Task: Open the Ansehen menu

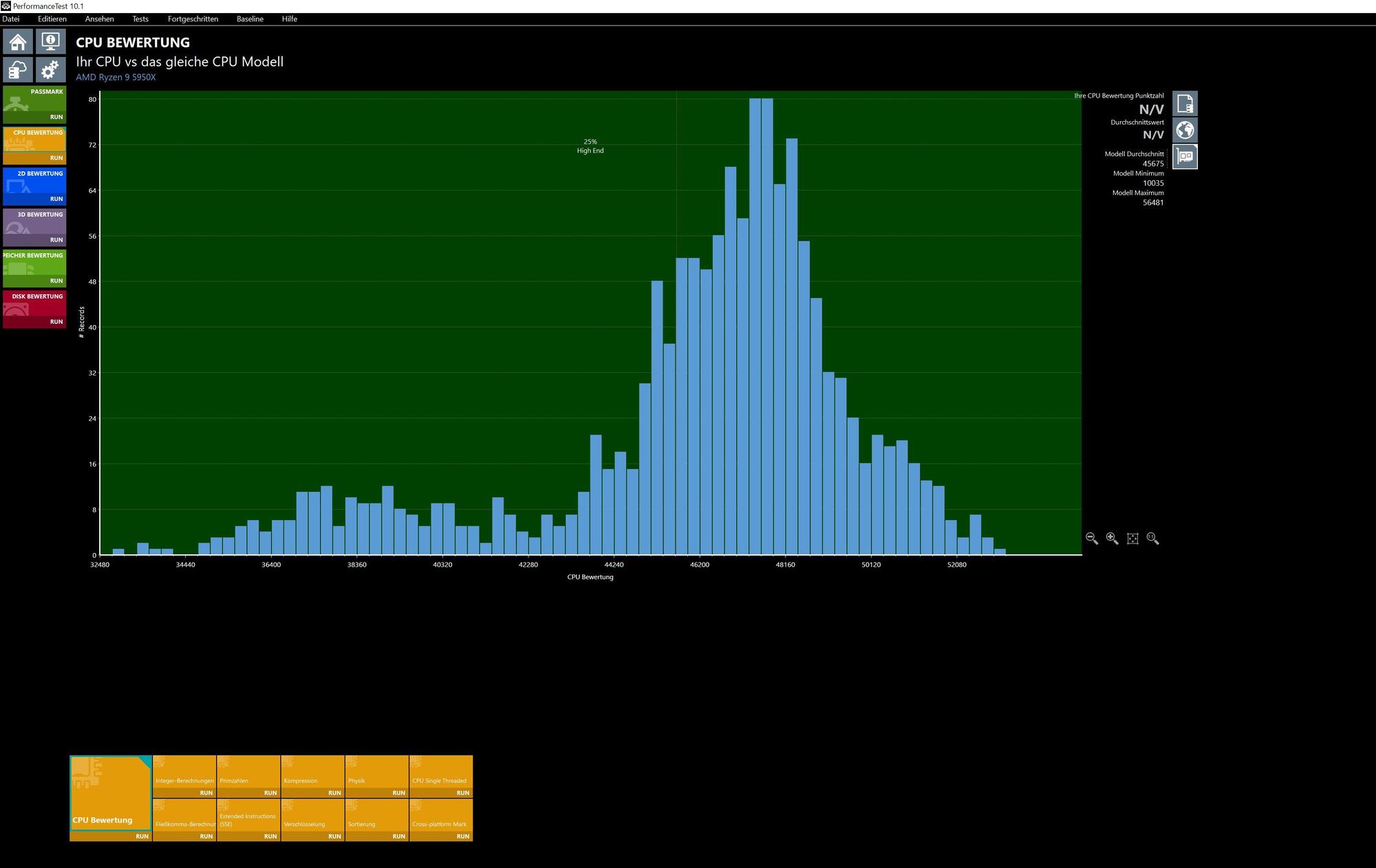Action: pos(100,19)
